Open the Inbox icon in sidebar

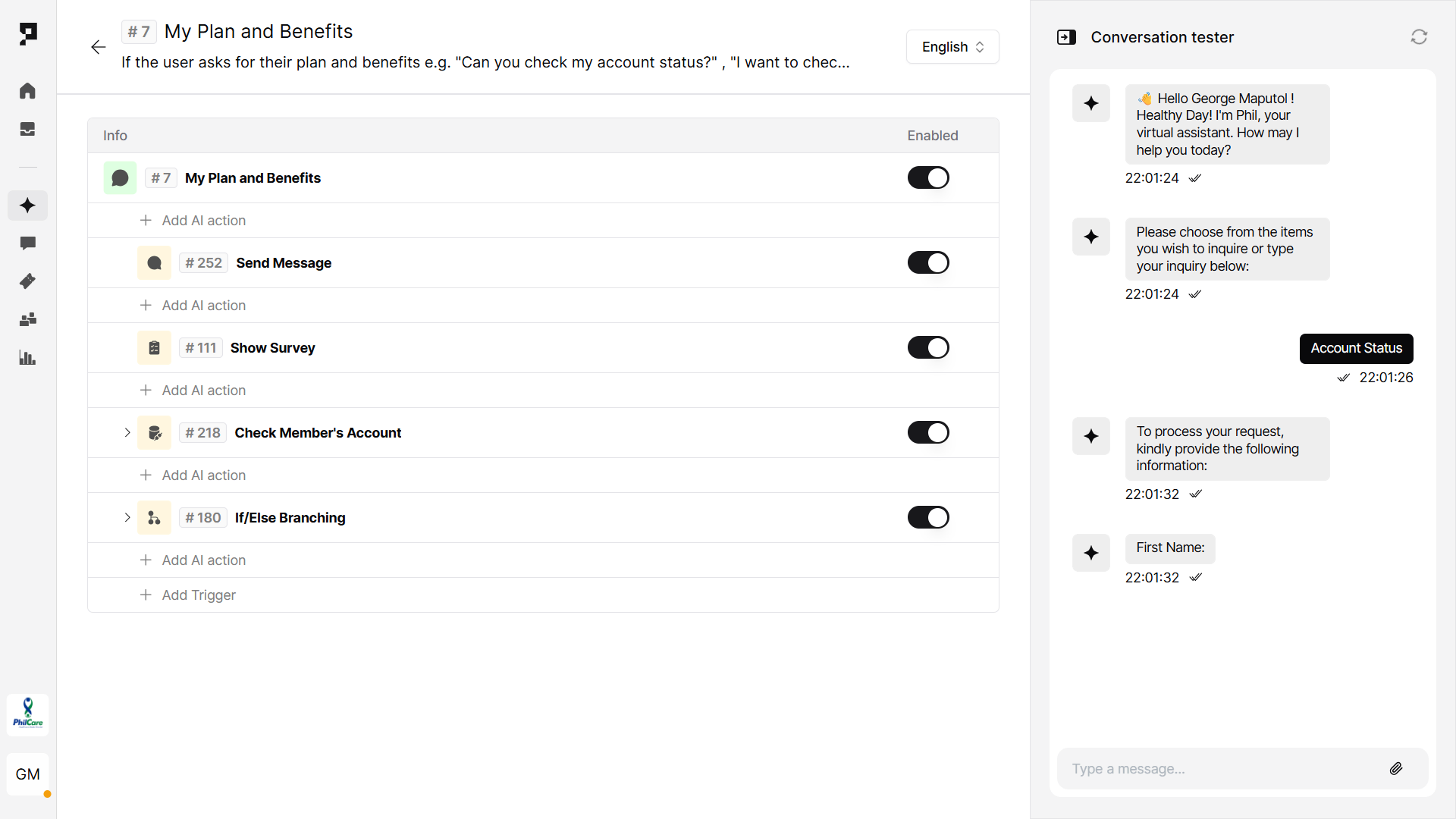27,129
